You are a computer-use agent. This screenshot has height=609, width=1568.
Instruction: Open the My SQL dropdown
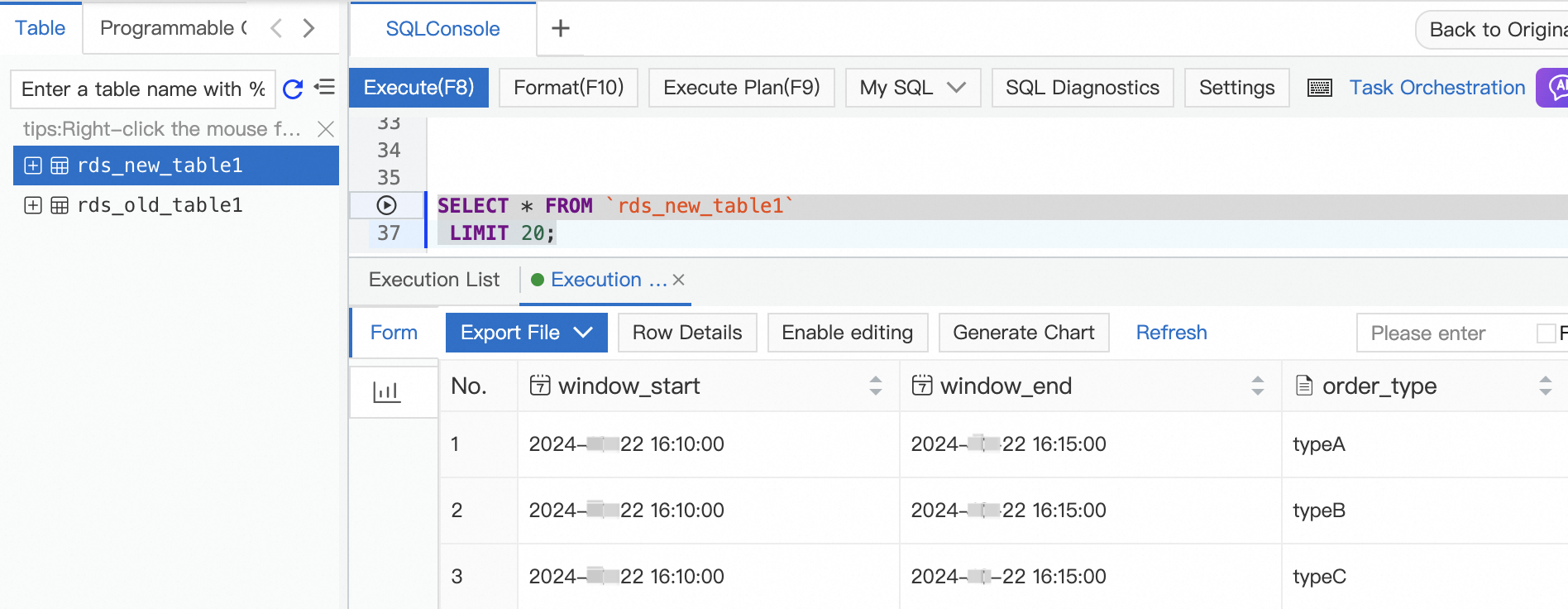pos(913,88)
